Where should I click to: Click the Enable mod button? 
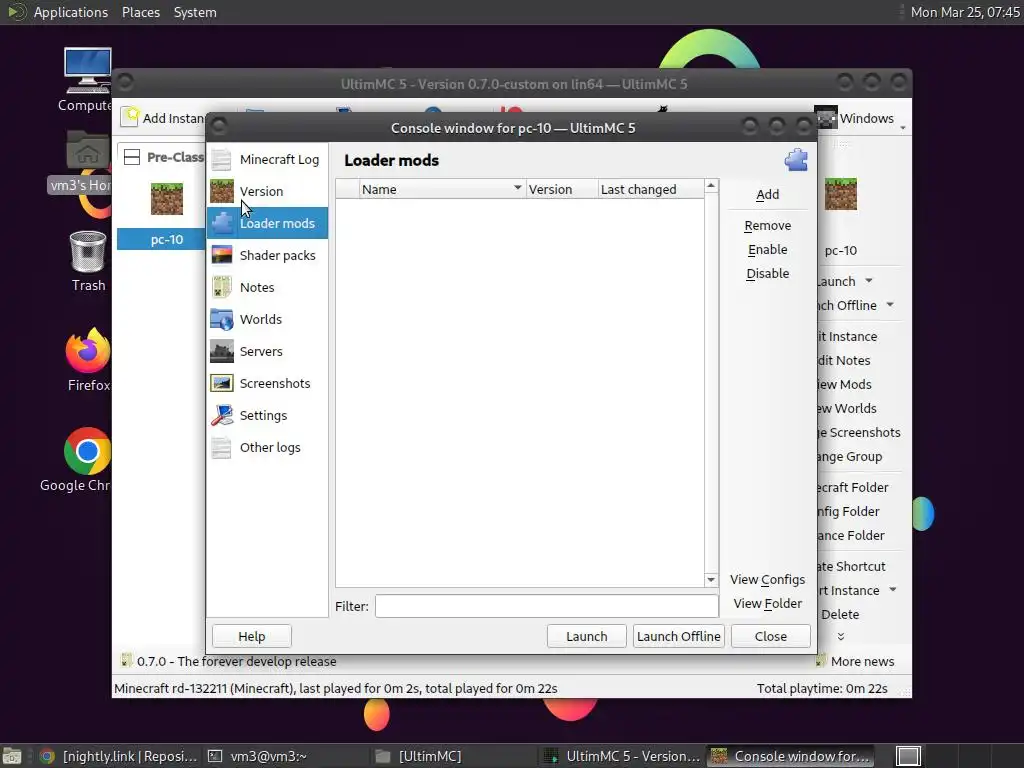(x=767, y=249)
